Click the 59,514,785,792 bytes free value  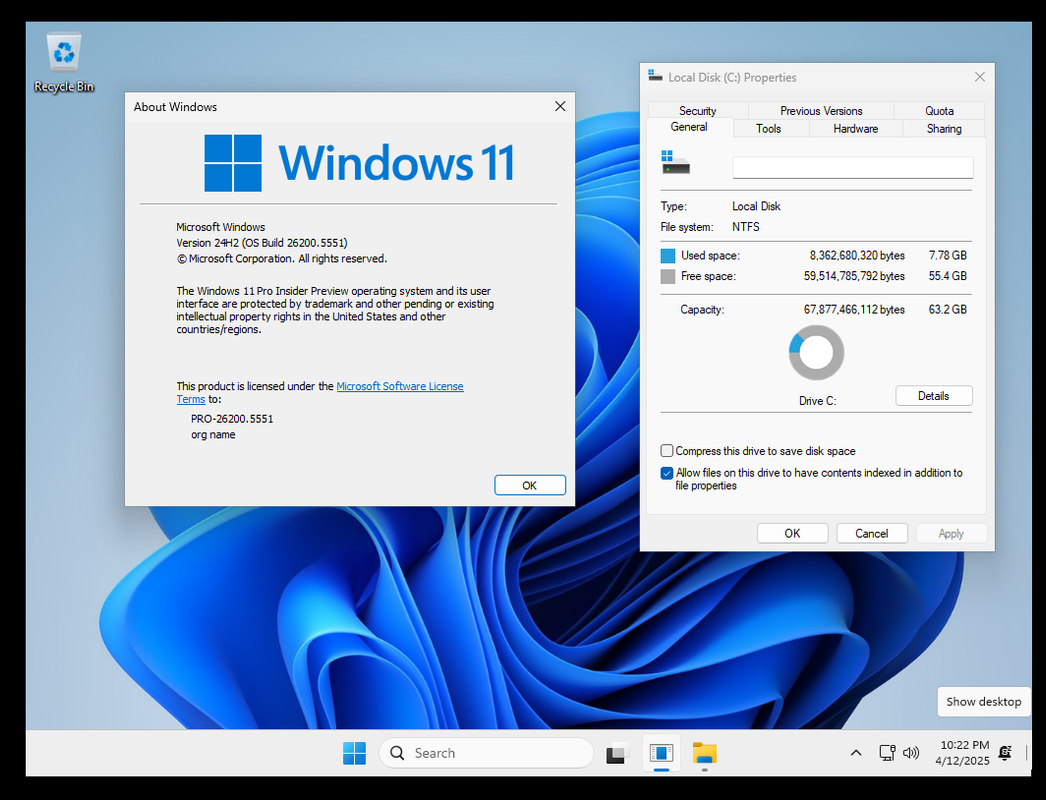click(854, 276)
